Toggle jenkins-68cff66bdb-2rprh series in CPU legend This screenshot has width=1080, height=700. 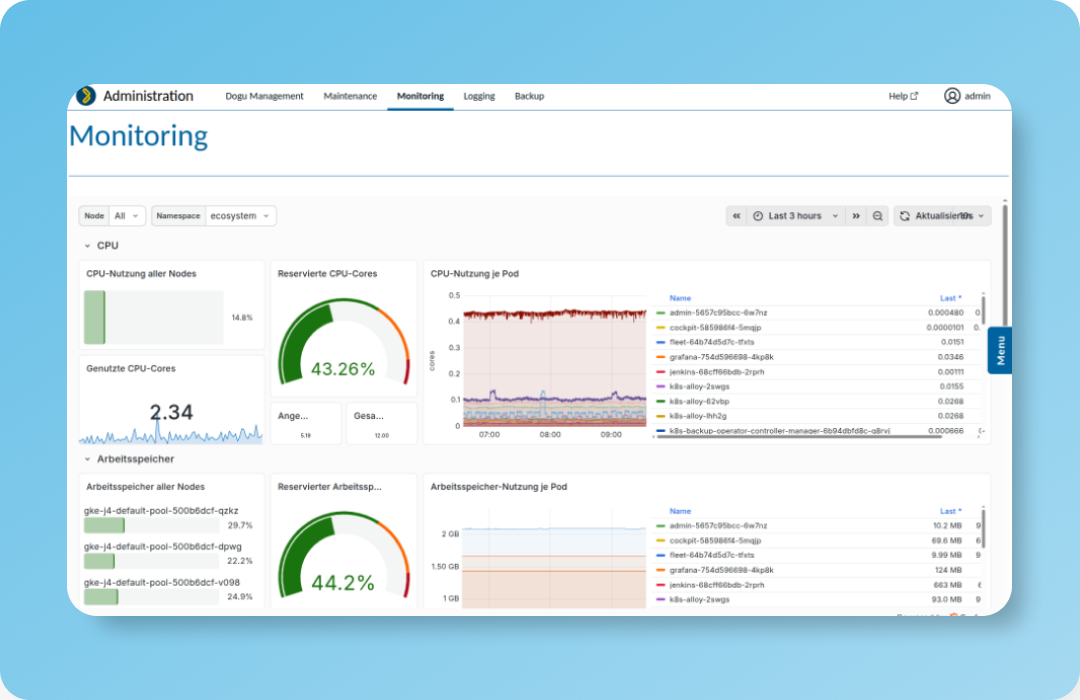pyautogui.click(x=716, y=372)
